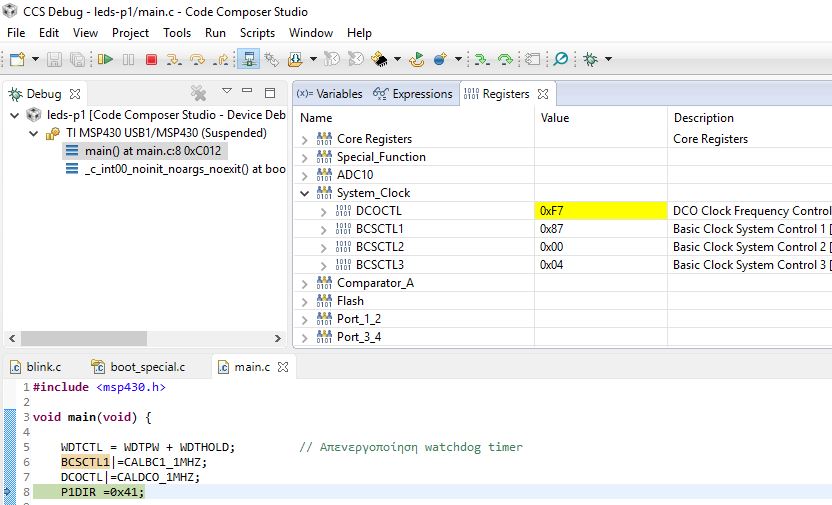This screenshot has width=832, height=505.
Task: Click the Assembly Step Into green icon
Action: click(482, 59)
